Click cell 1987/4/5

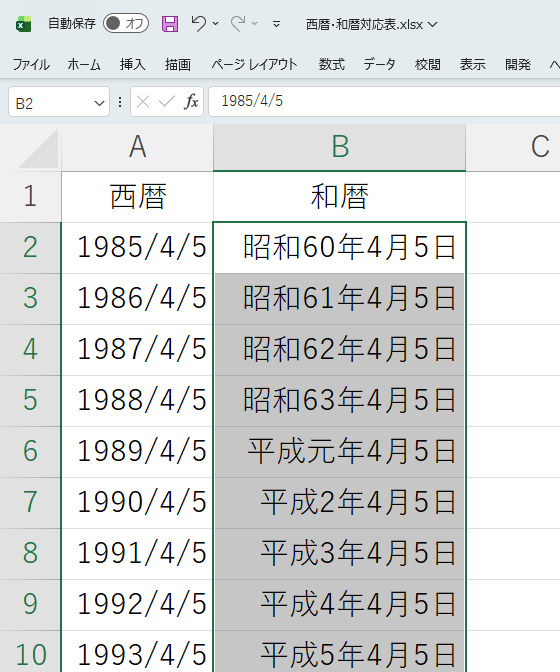[138, 350]
